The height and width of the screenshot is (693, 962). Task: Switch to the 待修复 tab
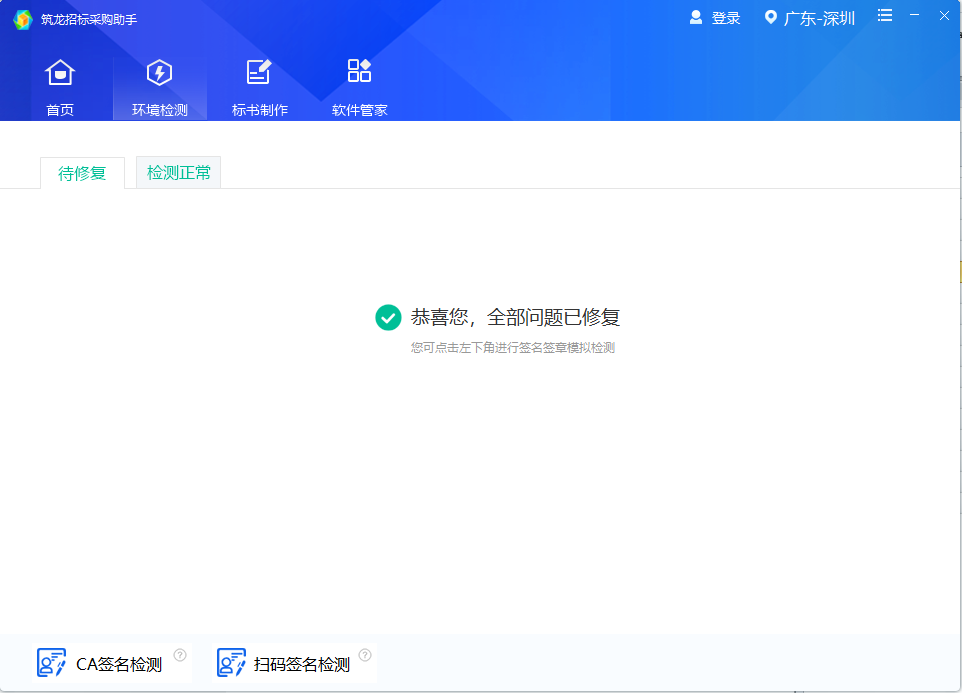82,173
